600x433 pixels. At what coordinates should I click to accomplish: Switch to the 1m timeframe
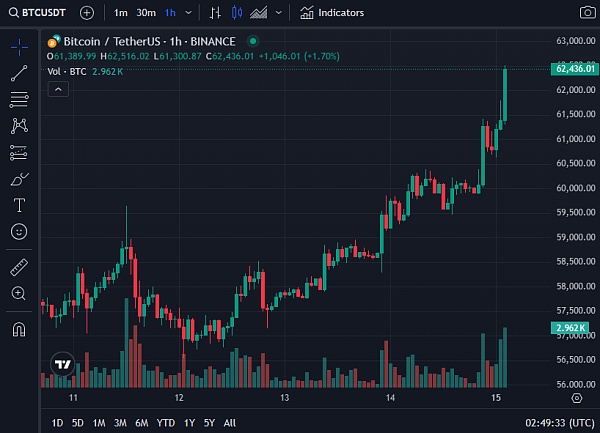pos(121,13)
